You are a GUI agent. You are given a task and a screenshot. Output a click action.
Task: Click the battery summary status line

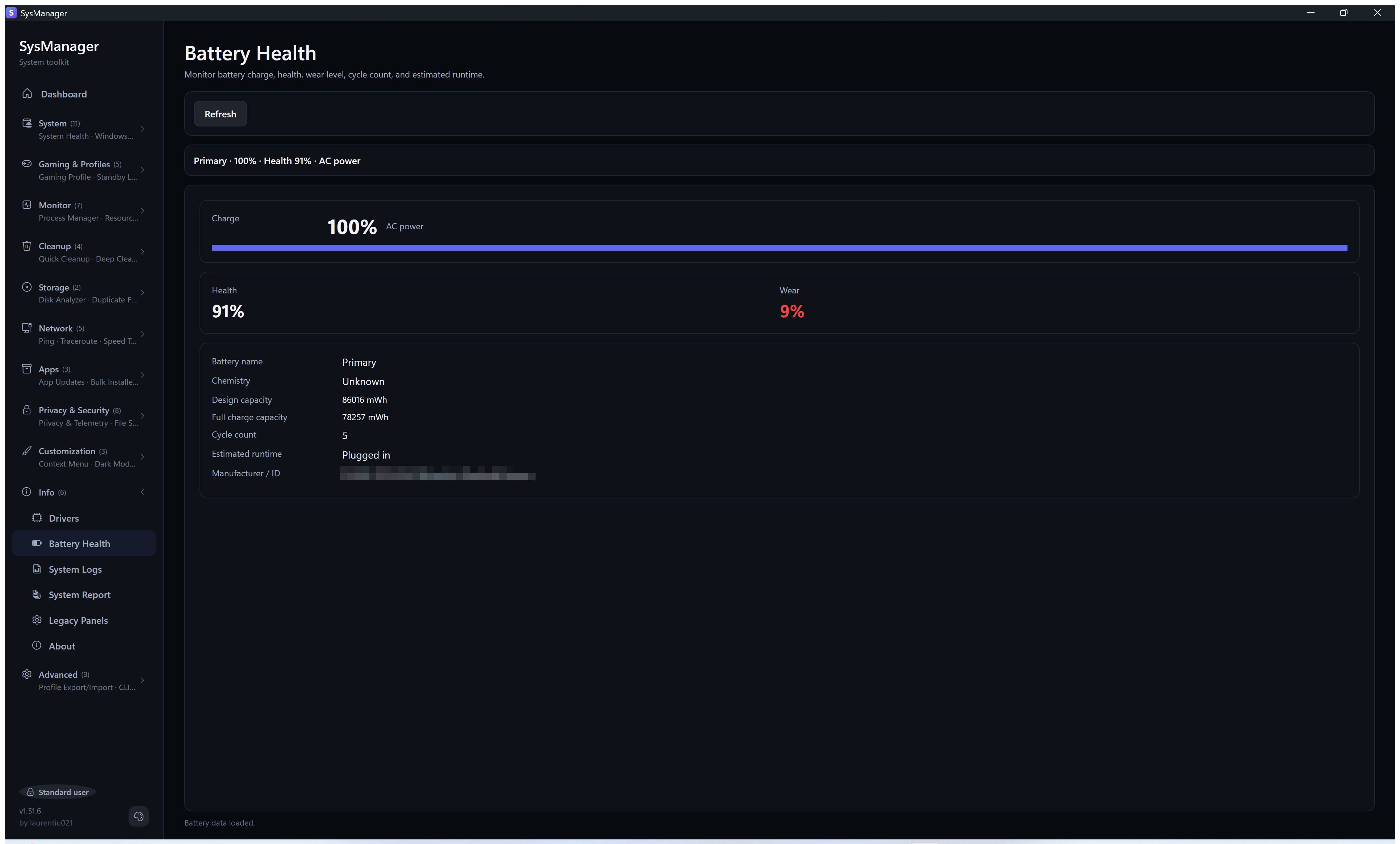tap(277, 161)
